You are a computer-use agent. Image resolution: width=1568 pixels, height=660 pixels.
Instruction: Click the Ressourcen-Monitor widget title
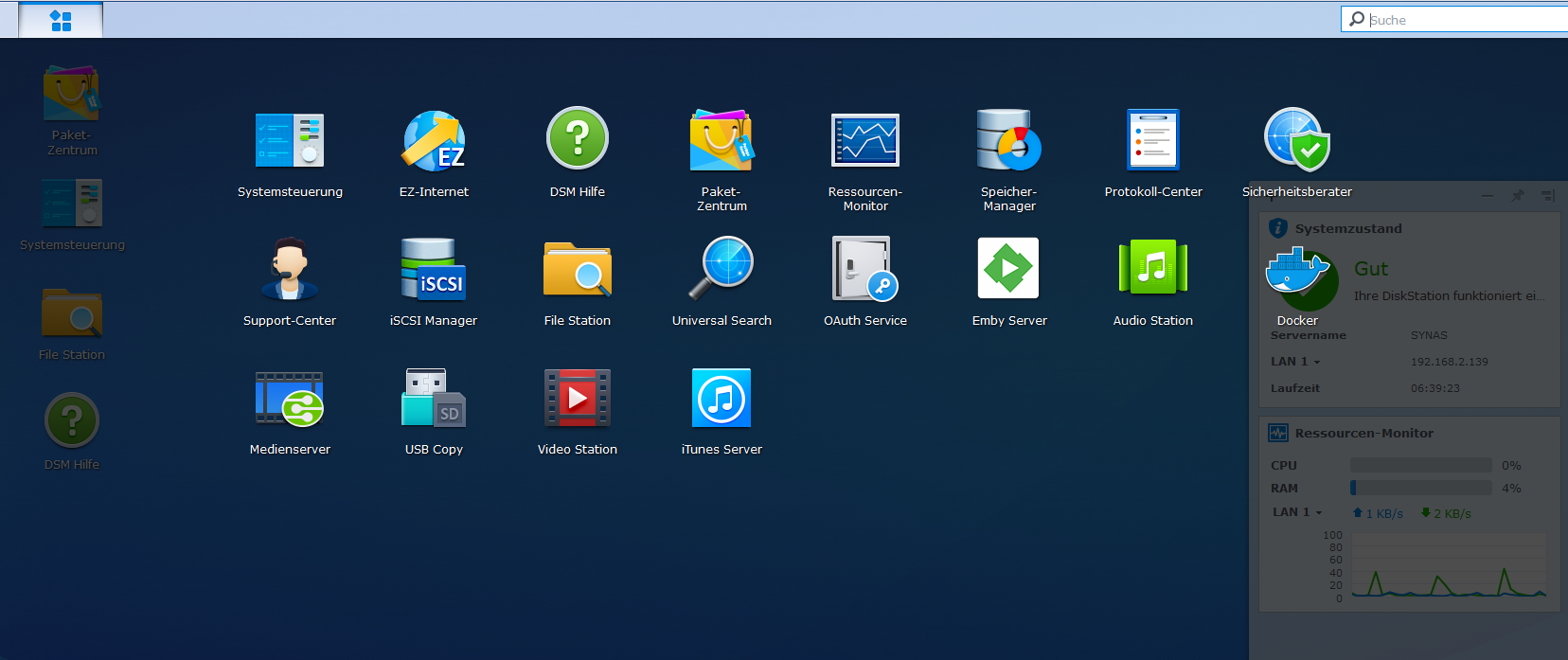coord(1364,433)
